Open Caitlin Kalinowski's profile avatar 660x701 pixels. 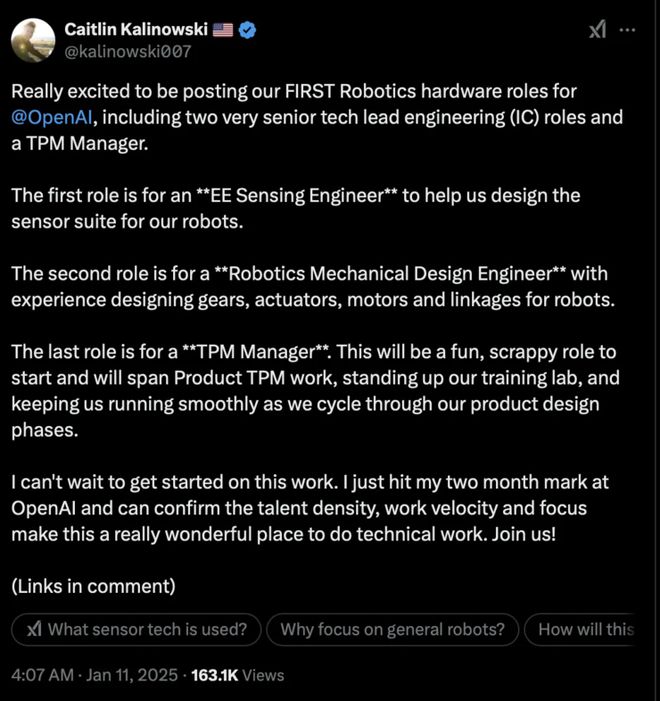coord(33,39)
